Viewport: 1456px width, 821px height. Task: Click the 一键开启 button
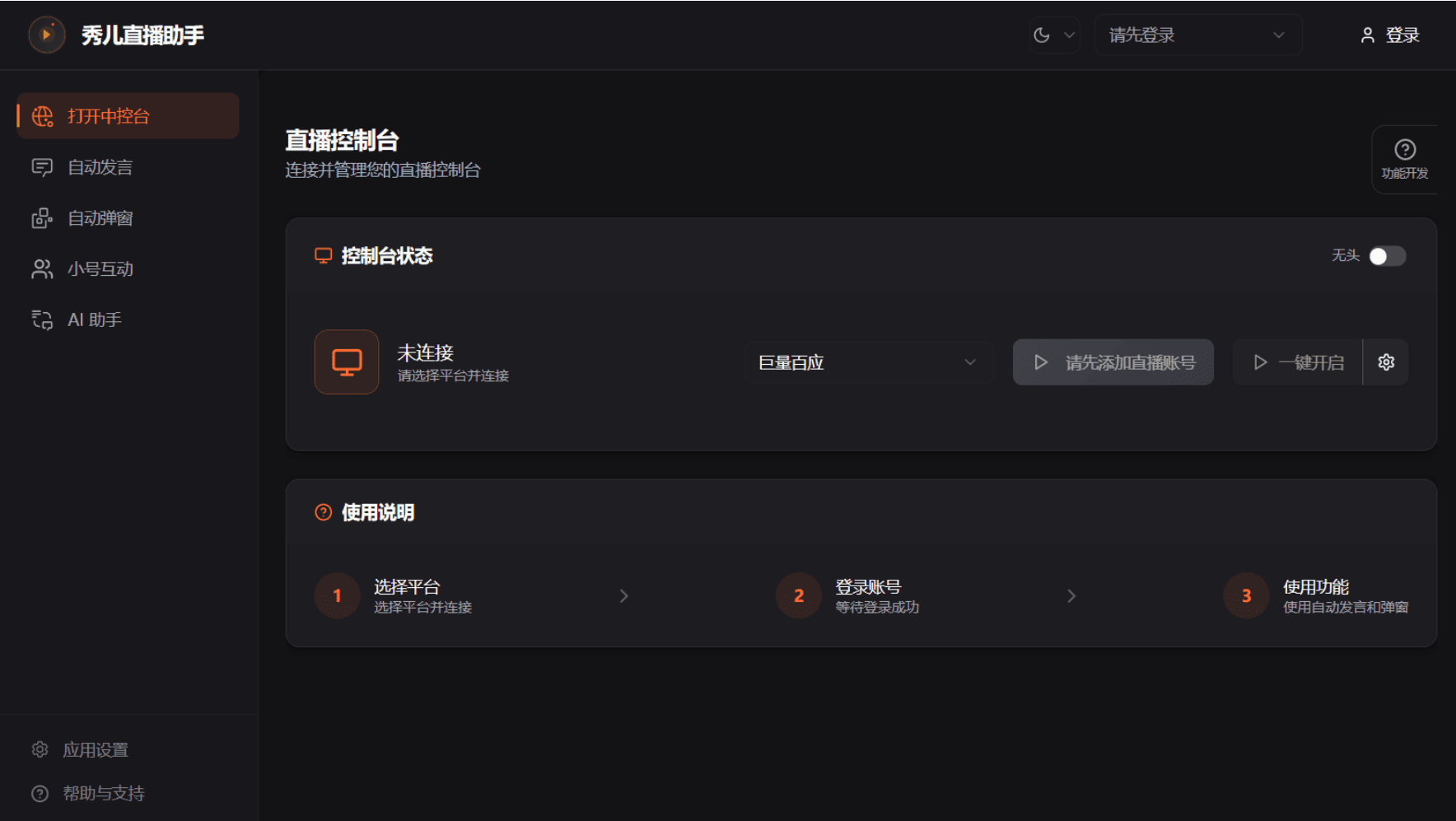[x=1298, y=362]
